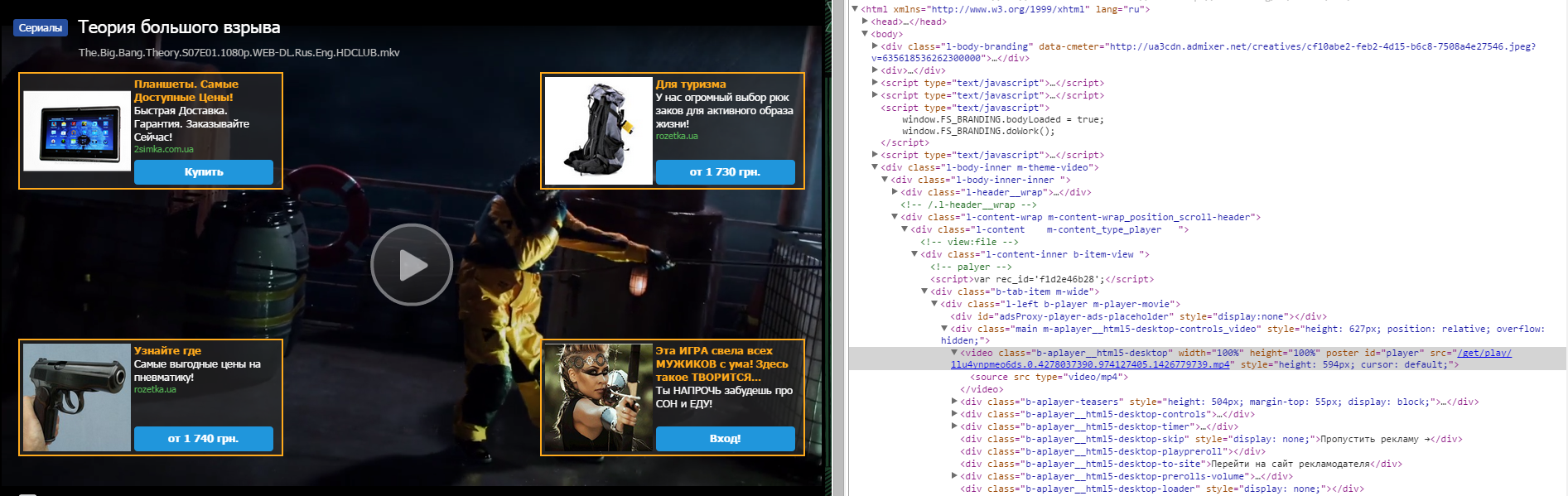This screenshot has width=1568, height=496.
Task: Select the script with rec_id variable
Action: point(1042,279)
